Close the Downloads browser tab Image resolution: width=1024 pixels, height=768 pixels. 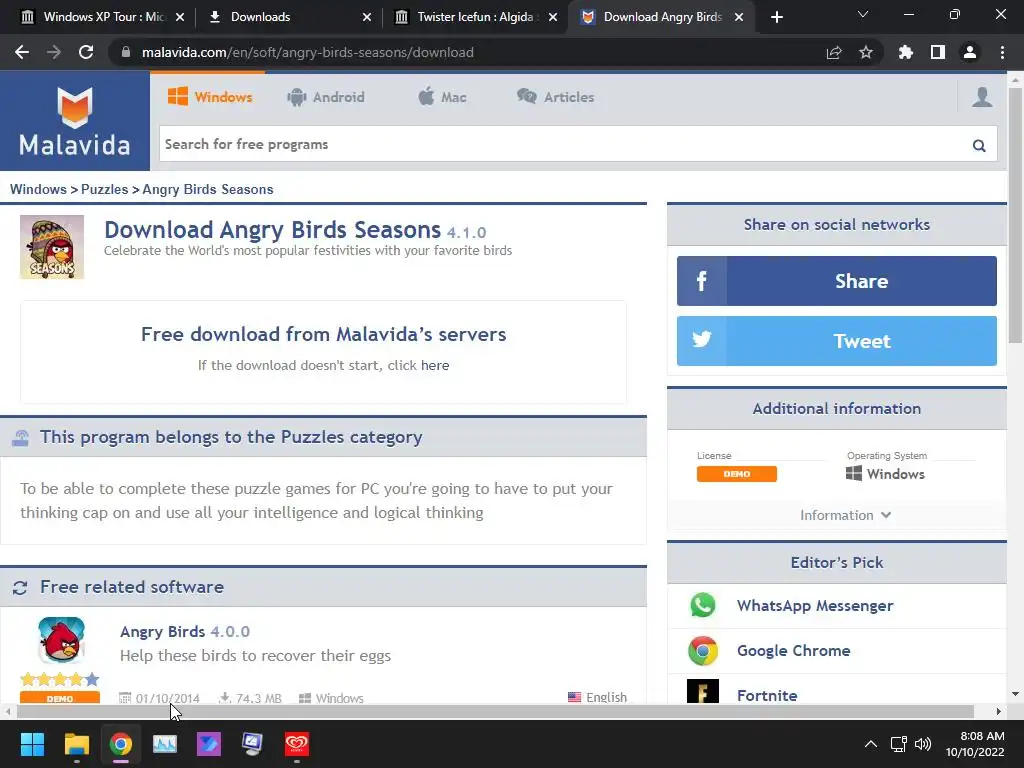click(367, 17)
